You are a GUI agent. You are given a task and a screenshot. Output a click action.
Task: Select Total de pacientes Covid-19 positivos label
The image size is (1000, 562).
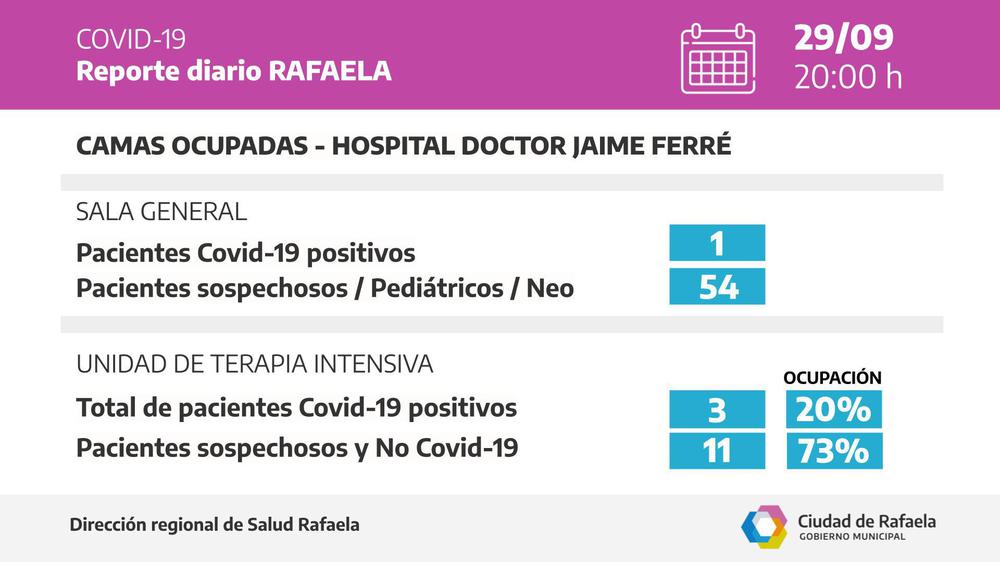pyautogui.click(x=297, y=408)
